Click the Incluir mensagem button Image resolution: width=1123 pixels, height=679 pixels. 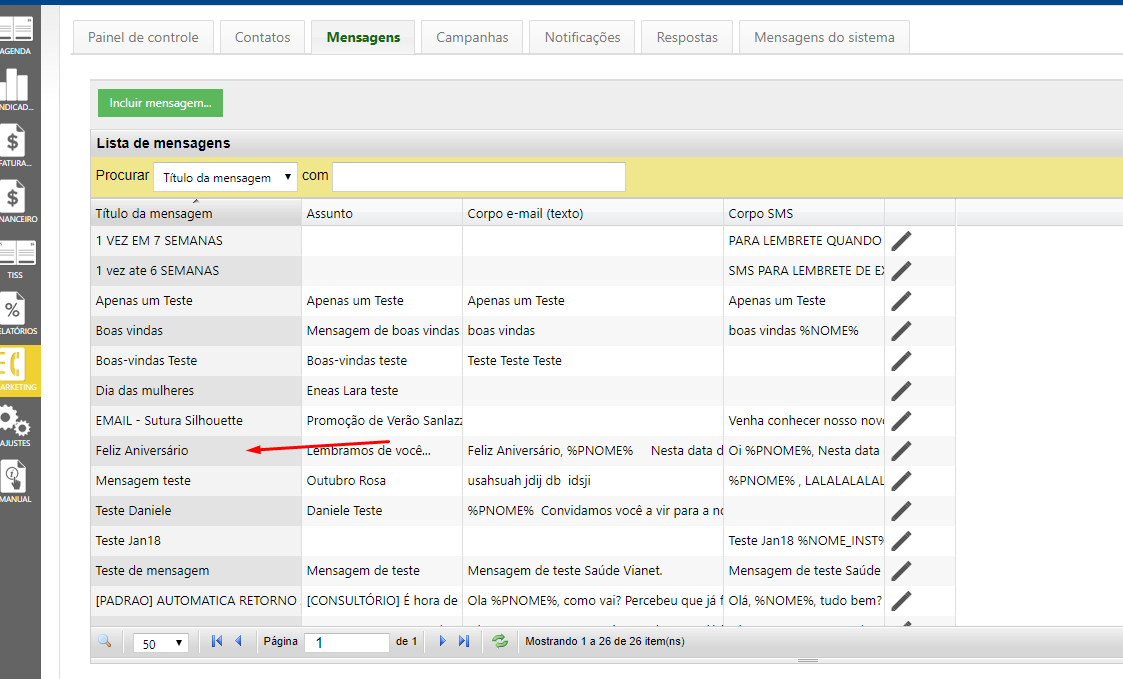coord(160,103)
